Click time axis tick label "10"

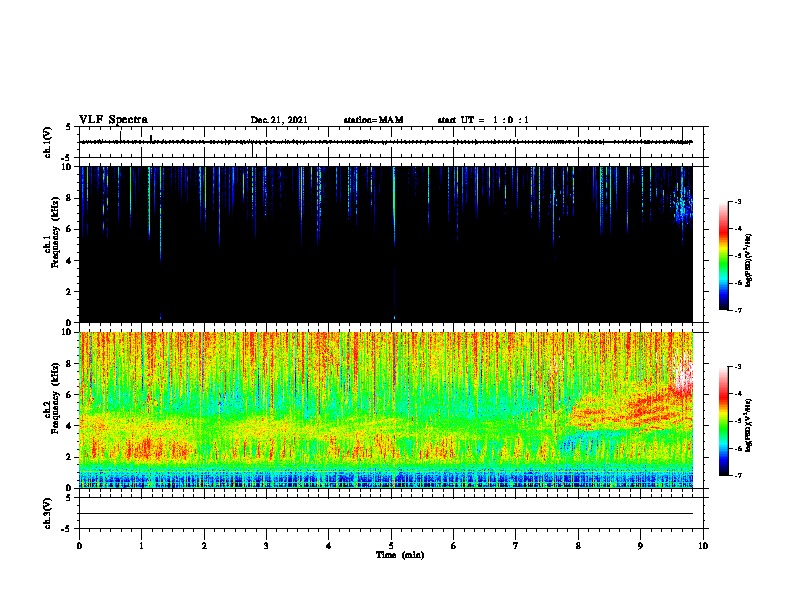pos(703,546)
